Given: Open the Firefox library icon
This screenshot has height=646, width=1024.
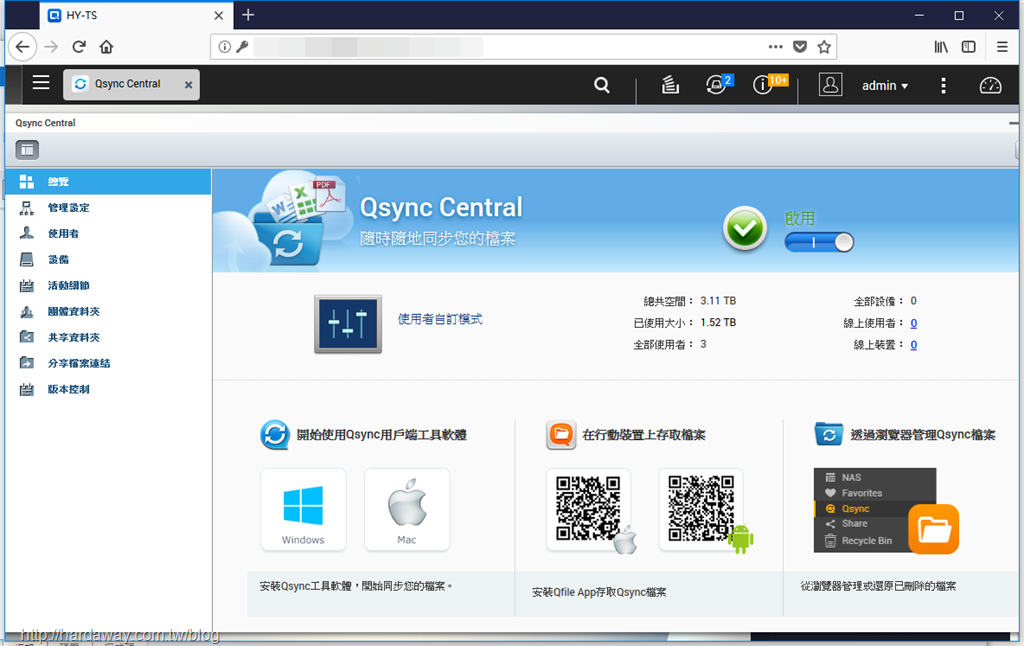Looking at the screenshot, I should click(x=940, y=47).
